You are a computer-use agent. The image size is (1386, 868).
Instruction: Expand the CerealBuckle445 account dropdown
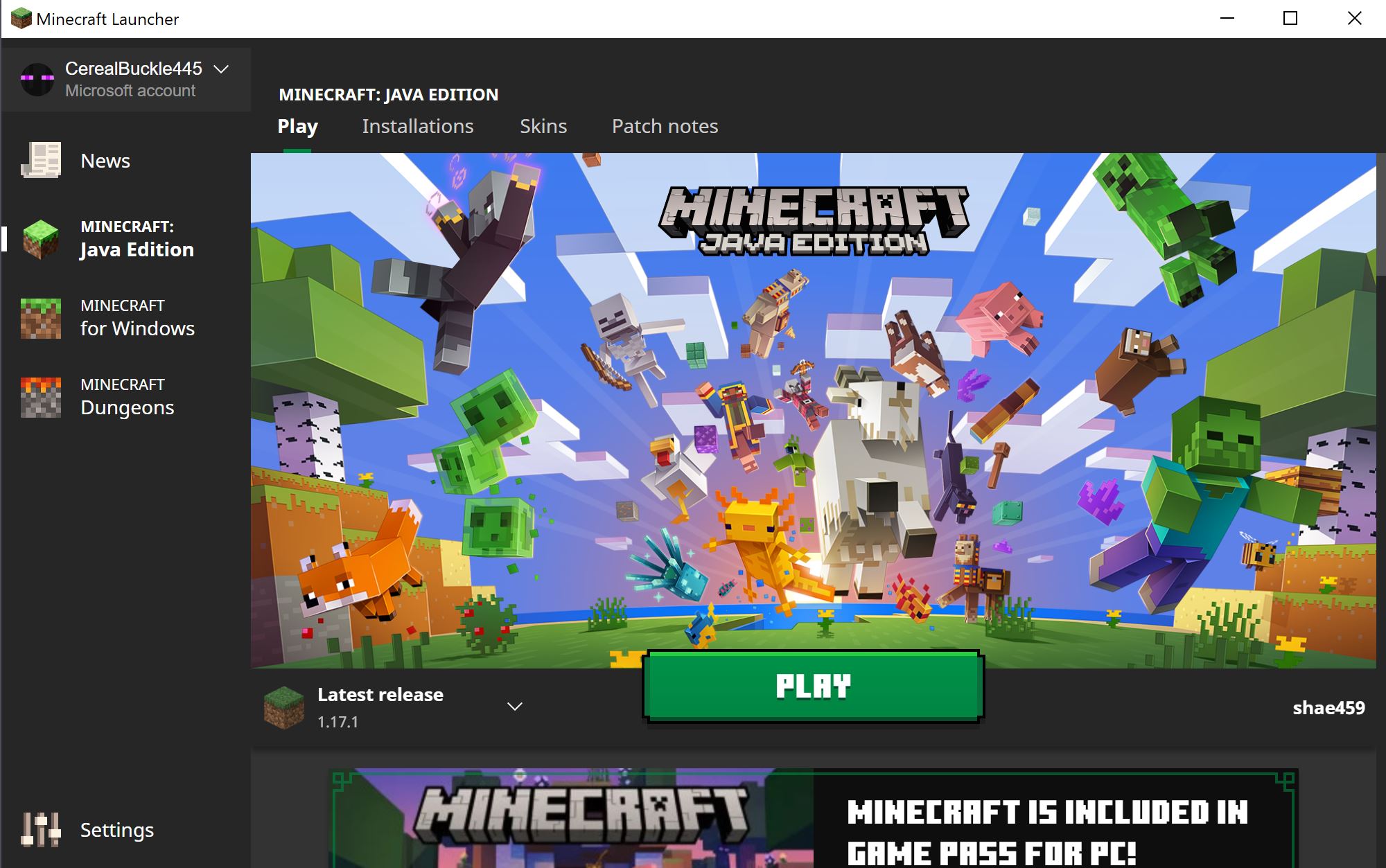click(x=221, y=69)
